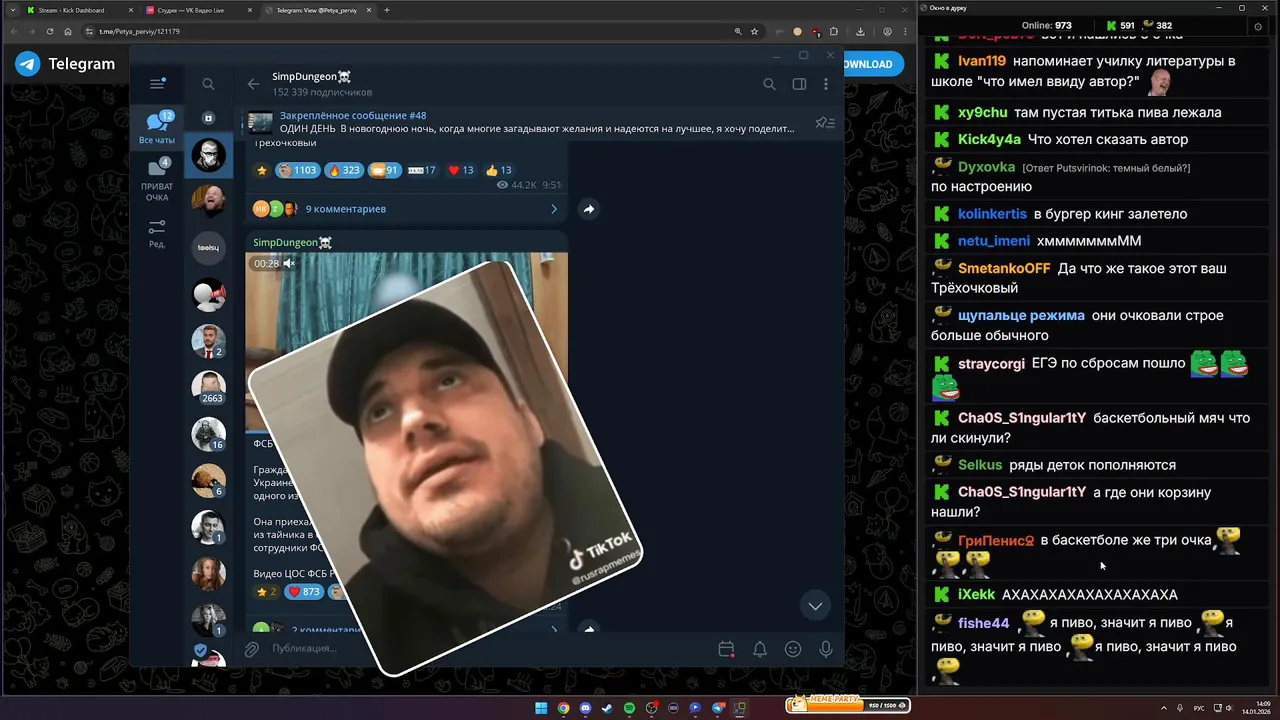The image size is (1280, 720).
Task: Open Steam from the taskbar
Action: (607, 708)
